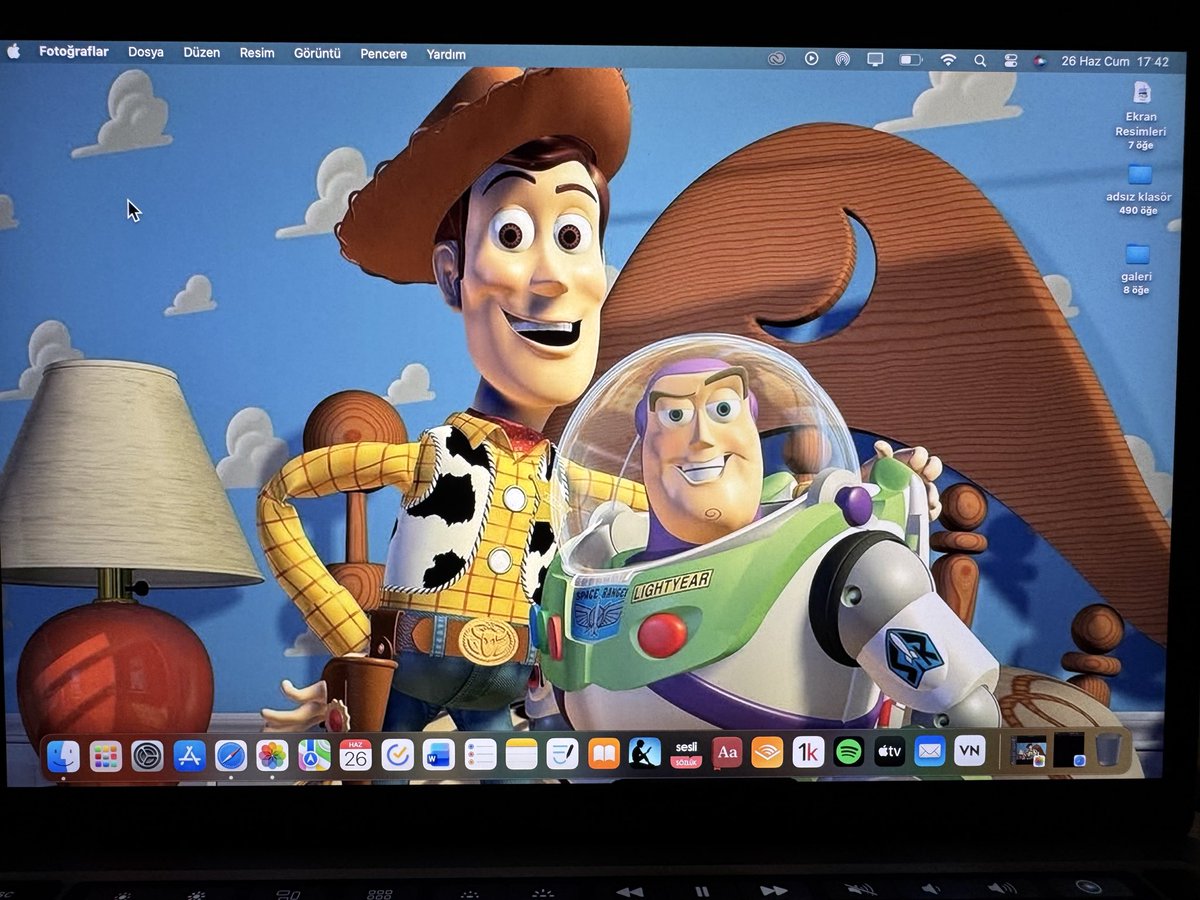Open Finder from the Dock
The image size is (1200, 900).
pyautogui.click(x=63, y=755)
